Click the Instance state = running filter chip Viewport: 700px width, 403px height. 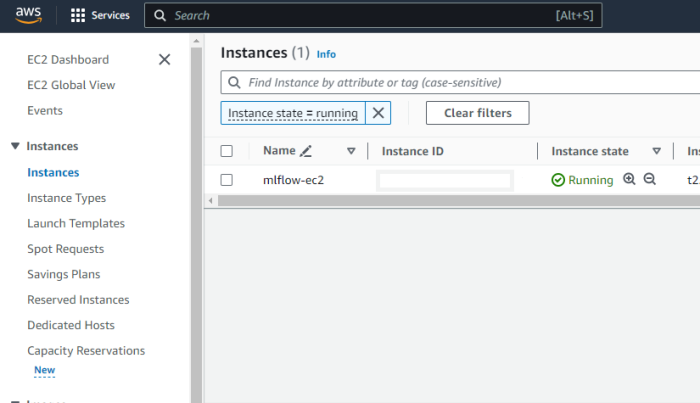[293, 113]
